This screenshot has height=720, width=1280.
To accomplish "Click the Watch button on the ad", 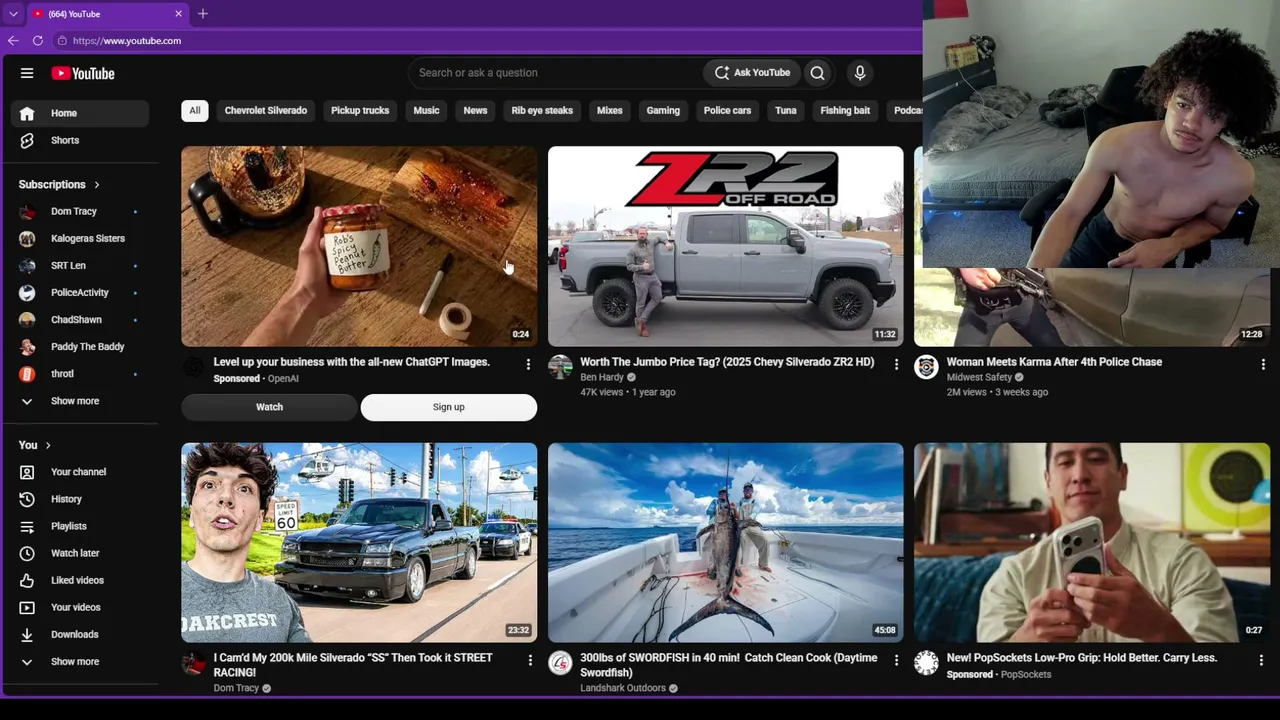I will pos(269,407).
